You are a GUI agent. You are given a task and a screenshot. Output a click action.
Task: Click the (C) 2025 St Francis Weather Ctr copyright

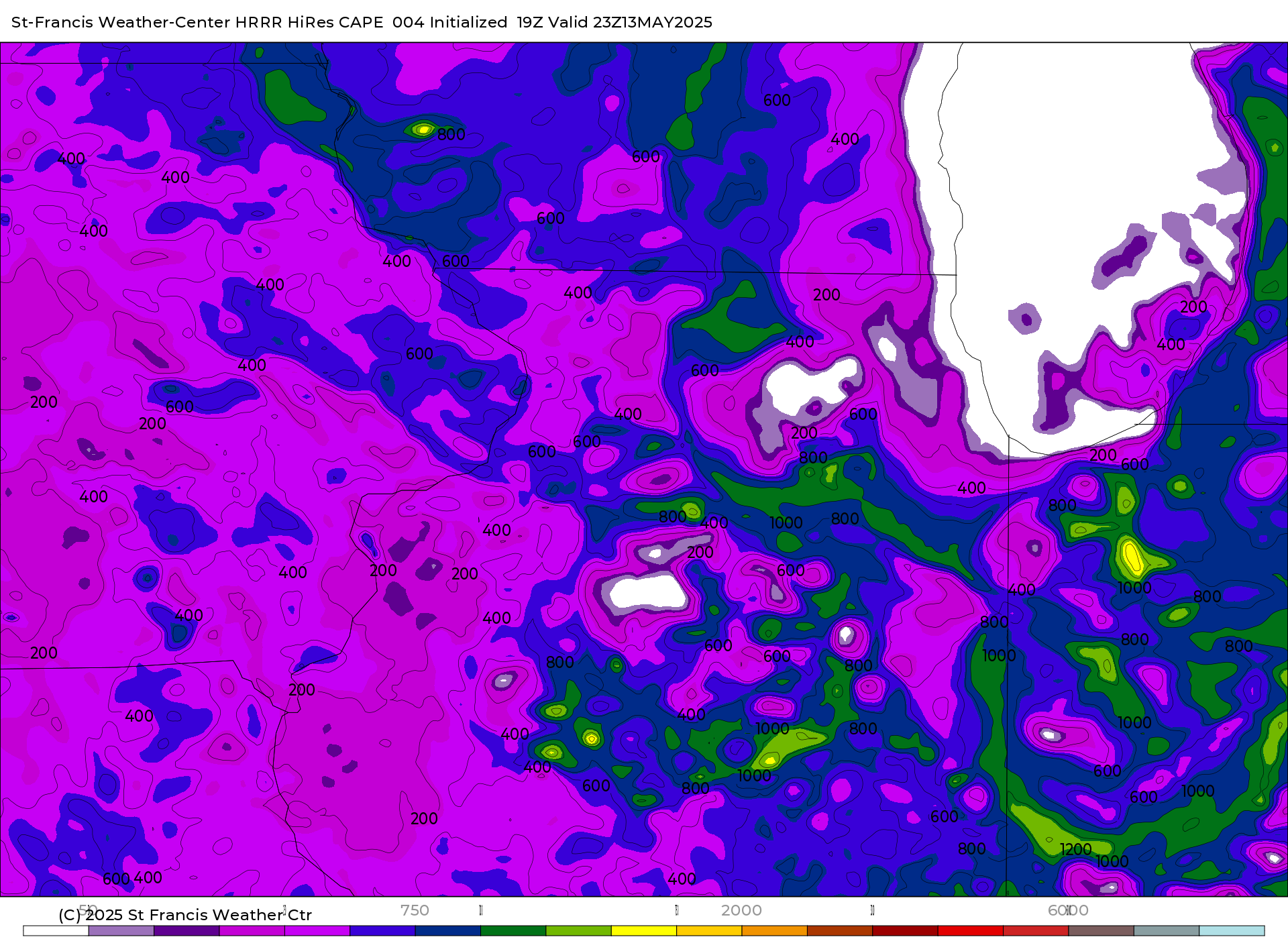click(x=185, y=915)
